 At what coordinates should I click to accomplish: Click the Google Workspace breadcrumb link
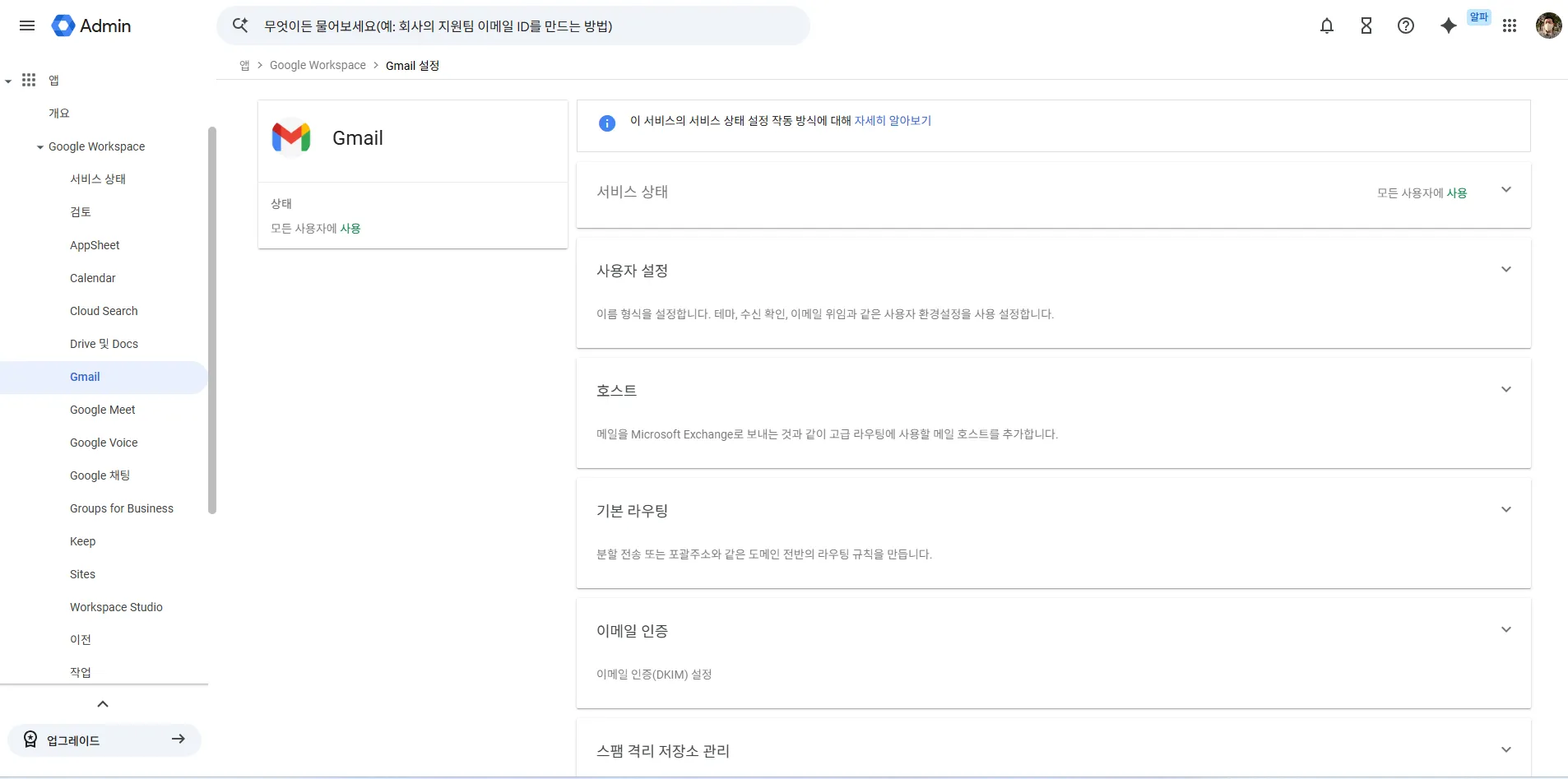(x=318, y=66)
